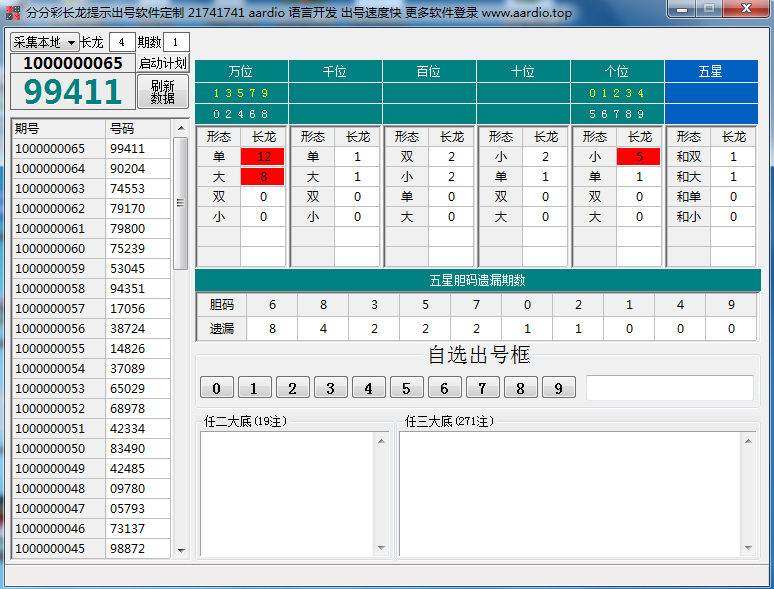The image size is (774, 589).
Task: Click the 启动计划 button
Action: tap(162, 63)
